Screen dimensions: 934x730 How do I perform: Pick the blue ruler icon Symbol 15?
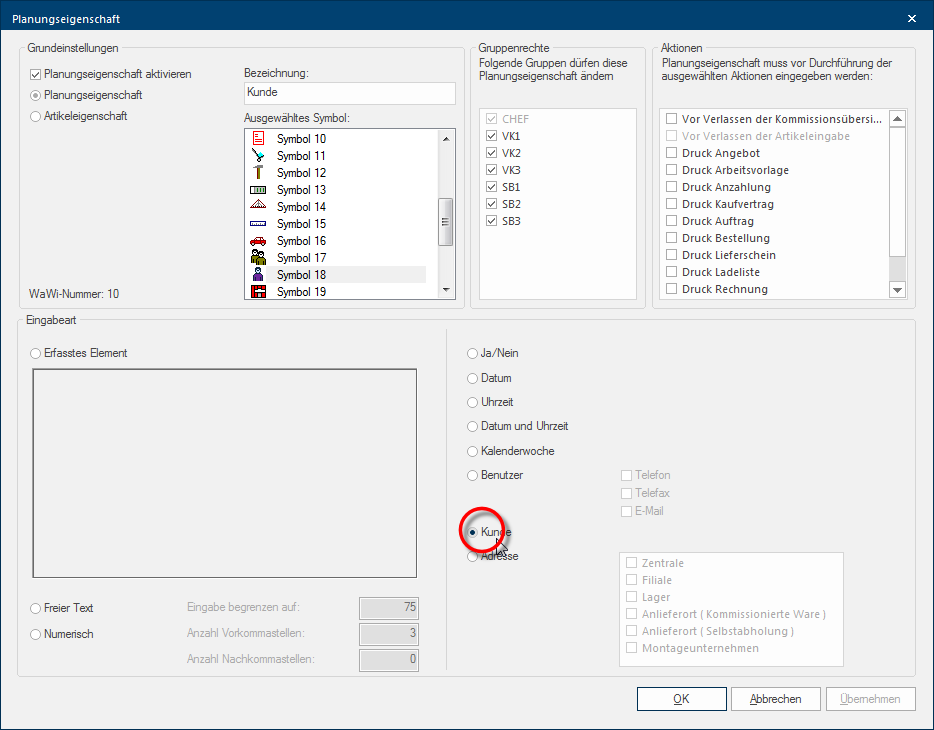(258, 224)
